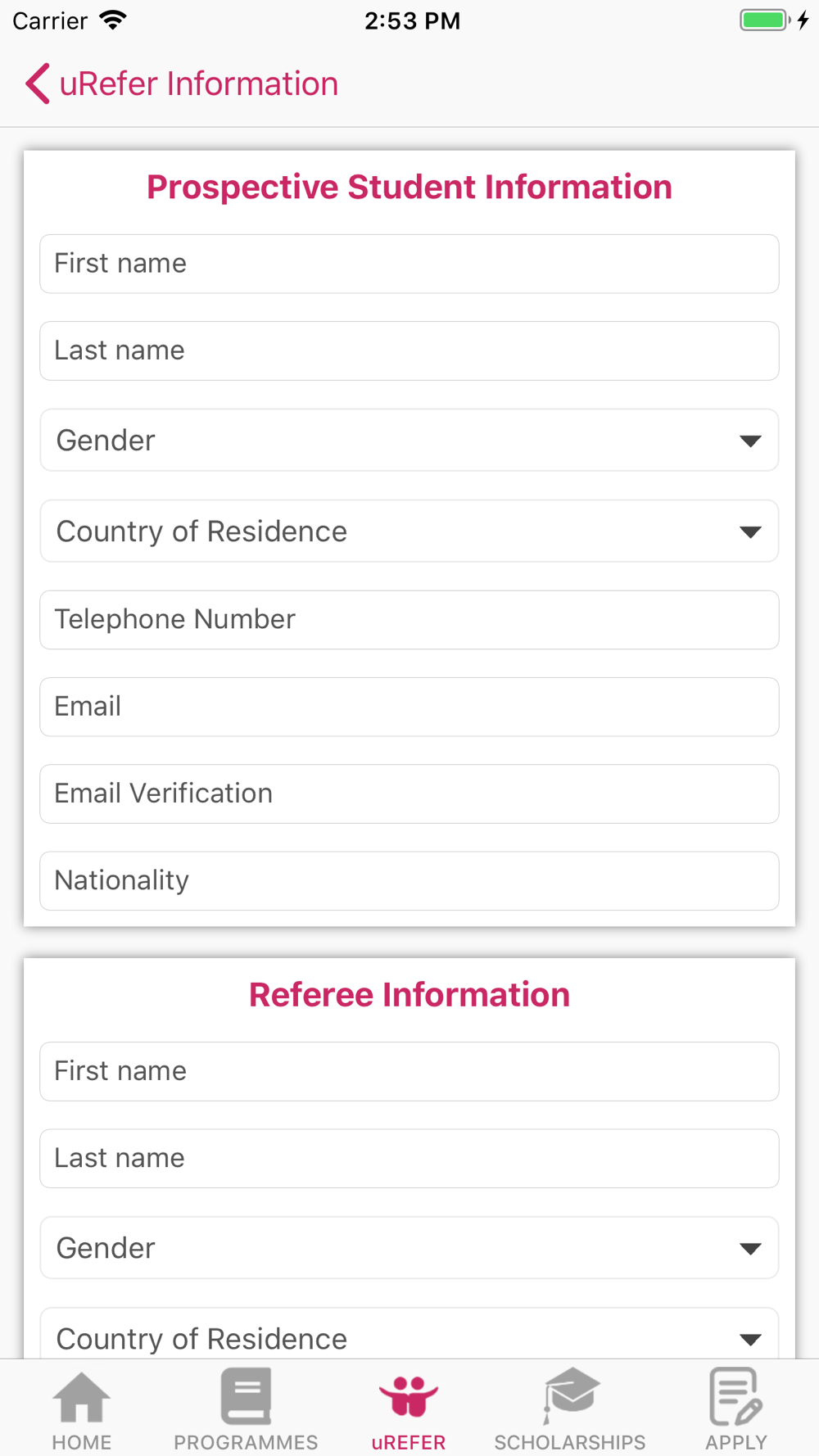Tap the Apply form icon
Image resolution: width=819 pixels, height=1456 pixels.
click(x=735, y=1396)
